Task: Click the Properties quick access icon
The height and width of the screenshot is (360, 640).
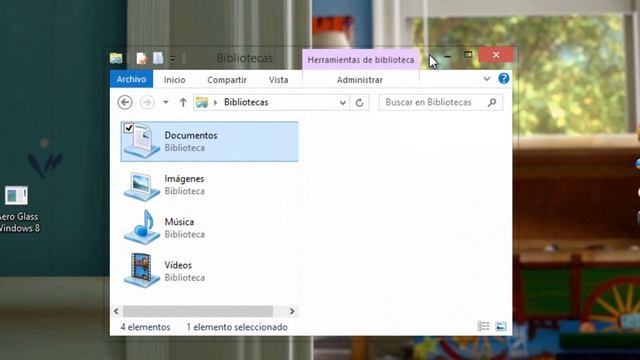Action: click(x=141, y=58)
